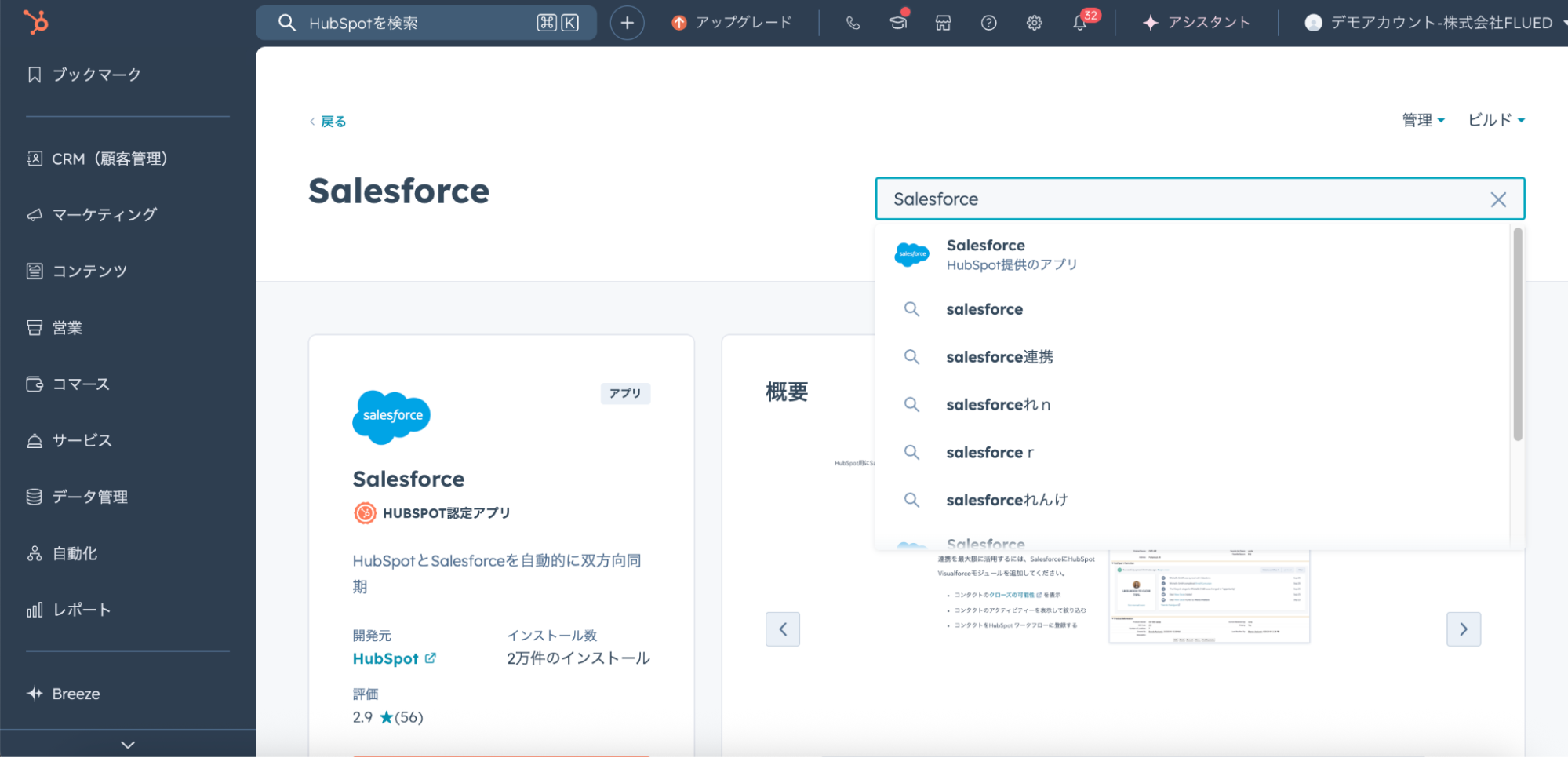Expand sidebar with bottom chevron
1568x758 pixels.
coord(128,744)
